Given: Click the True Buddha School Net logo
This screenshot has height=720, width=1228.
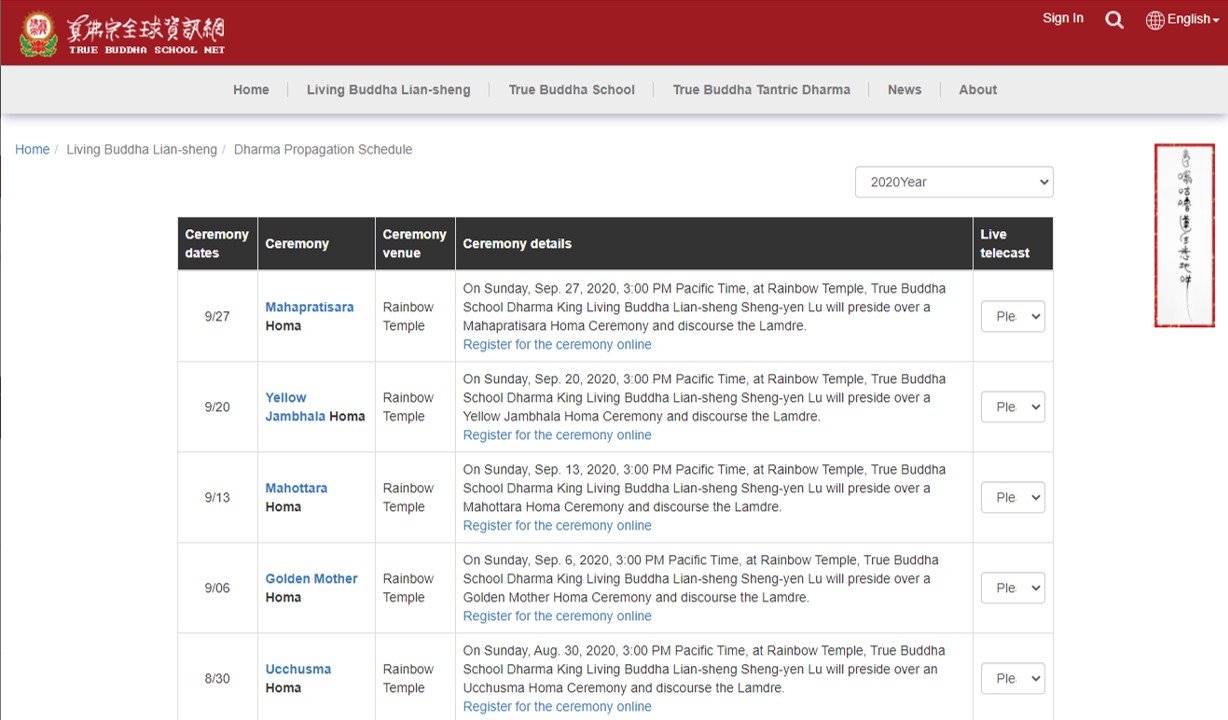Looking at the screenshot, I should [122, 34].
